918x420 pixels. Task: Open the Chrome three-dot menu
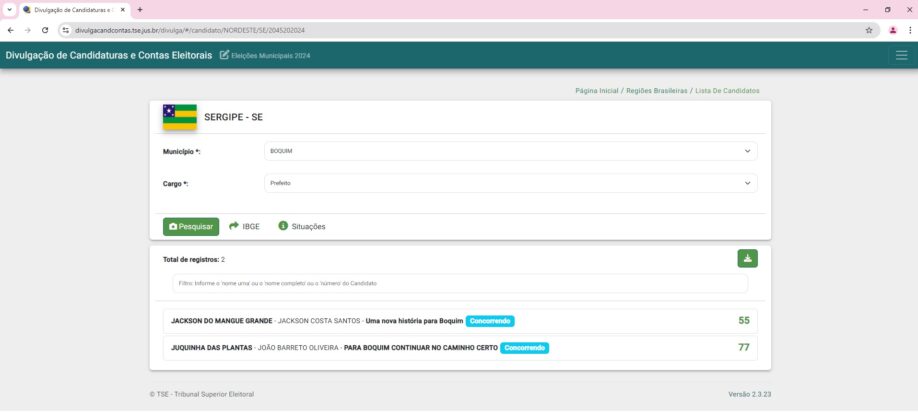click(x=909, y=30)
